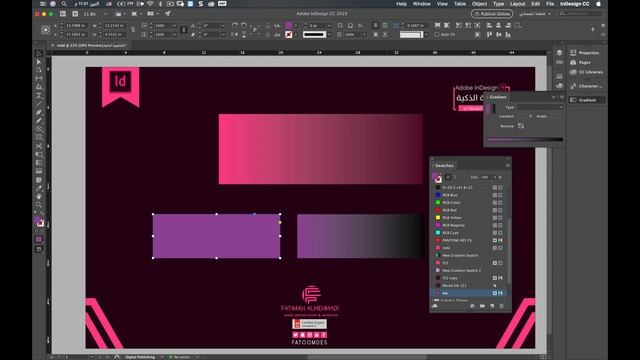Switch to Preview screen mode in Tools
The width and height of the screenshot is (640, 360).
[39, 249]
